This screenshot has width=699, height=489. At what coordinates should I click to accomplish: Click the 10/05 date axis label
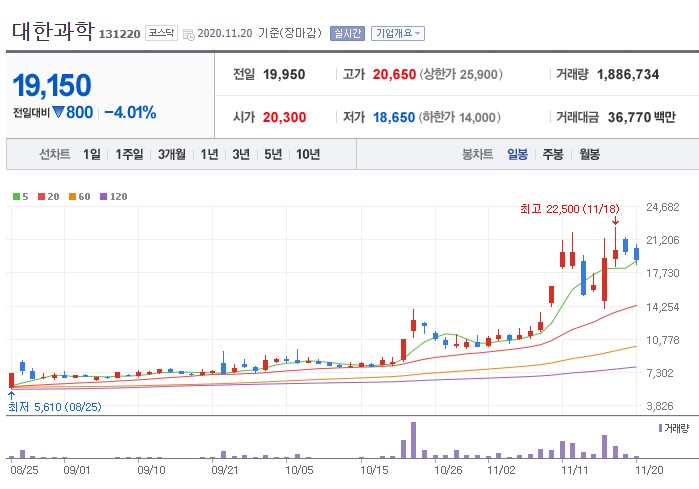299,470
